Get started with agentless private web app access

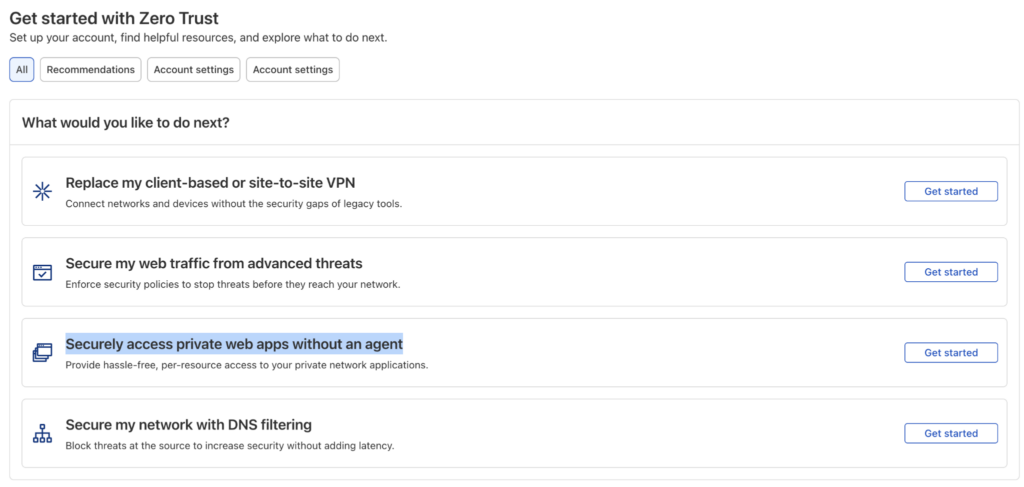(x=951, y=353)
